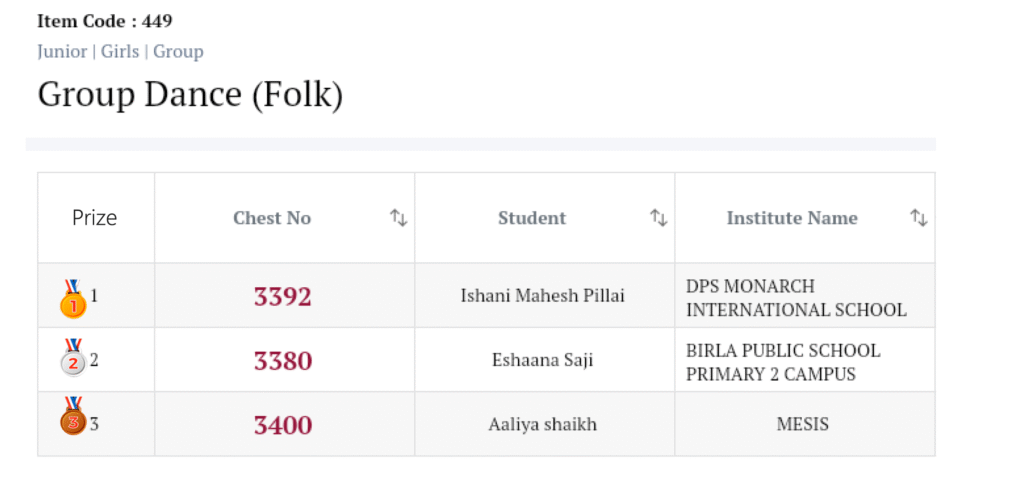The width and height of the screenshot is (1024, 489).
Task: Click the Institute Name column header
Action: click(792, 218)
